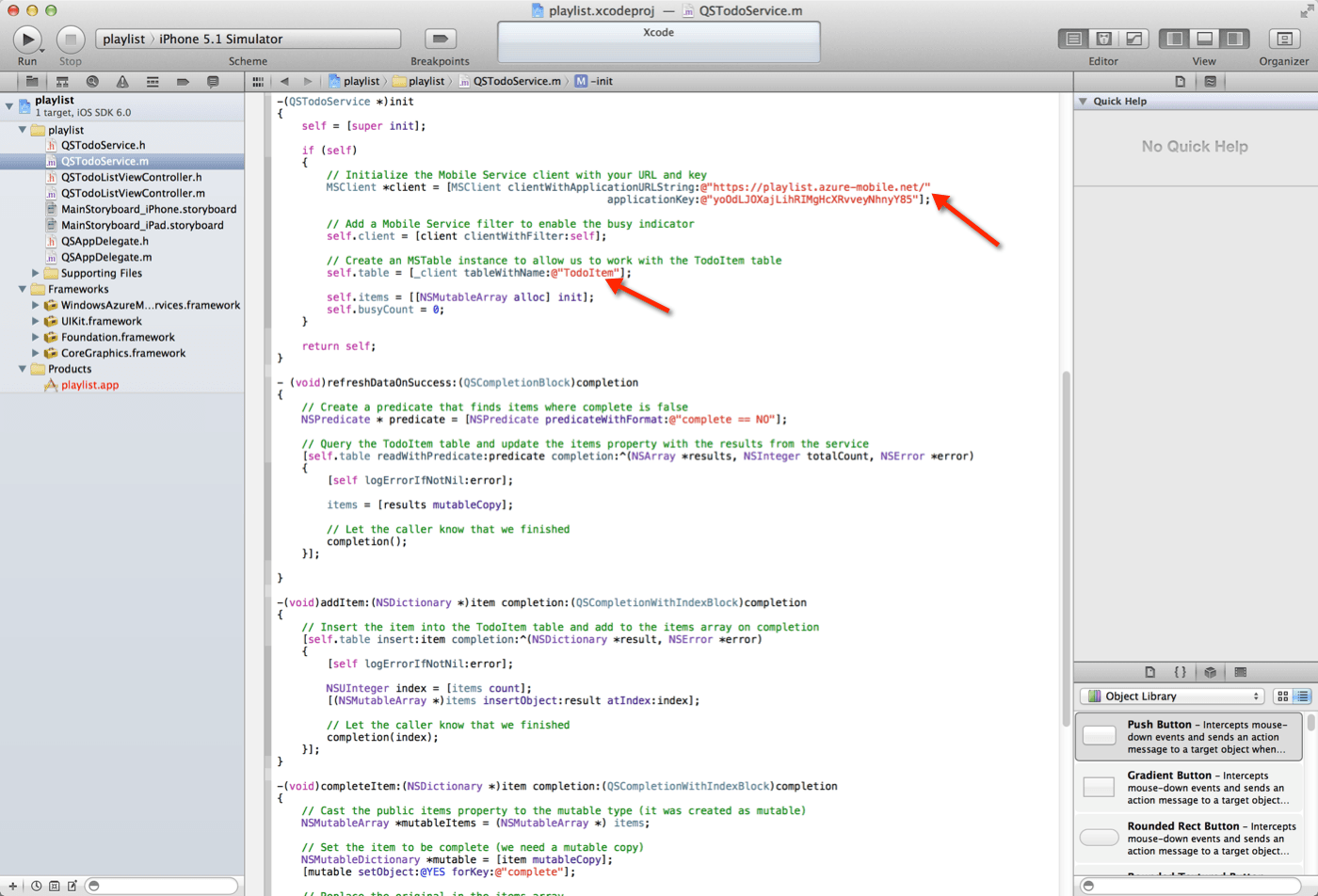Open the Media library
This screenshot has width=1318, height=896.
[x=1240, y=672]
